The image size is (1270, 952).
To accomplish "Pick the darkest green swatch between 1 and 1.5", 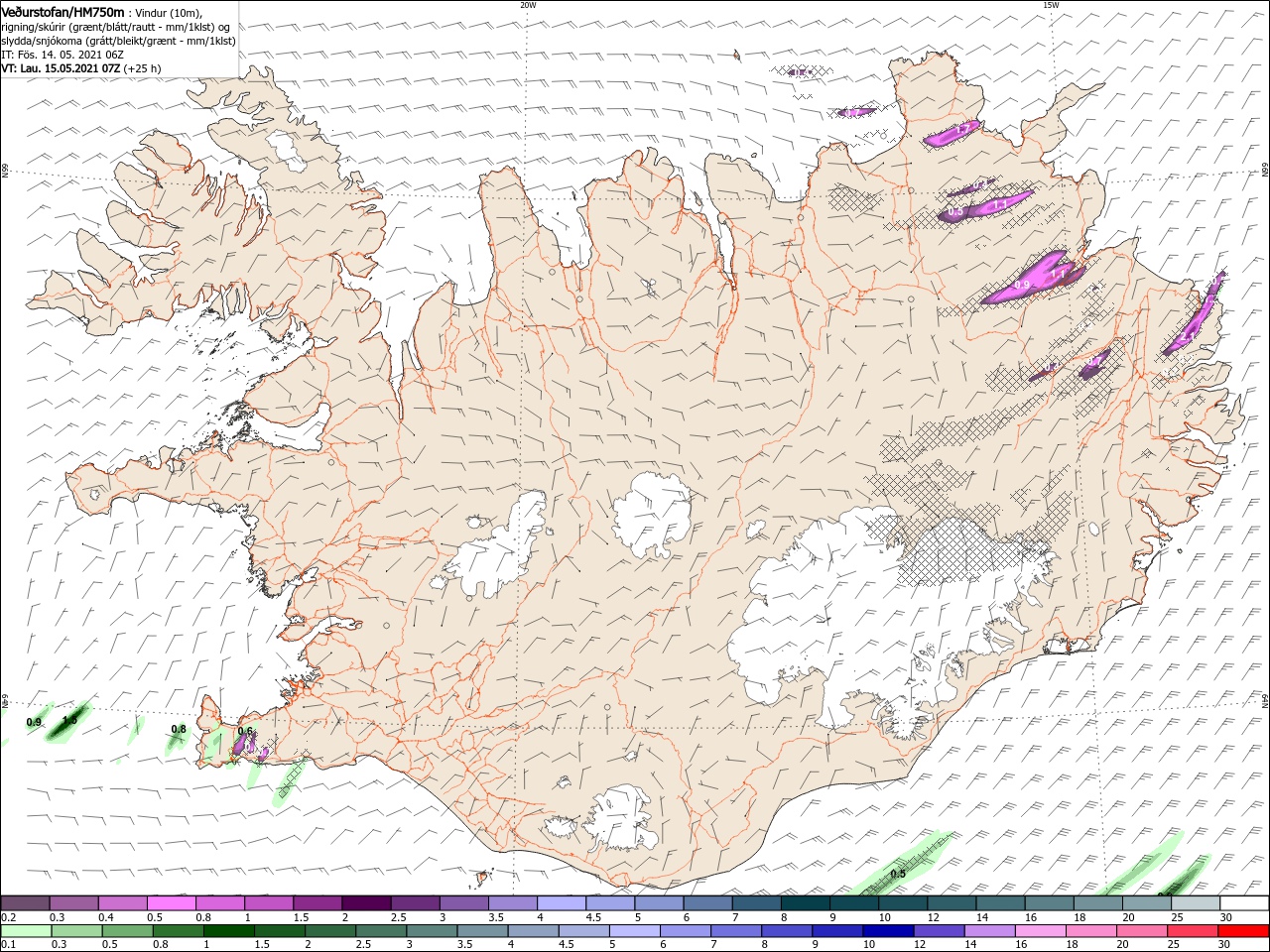I will (x=229, y=931).
